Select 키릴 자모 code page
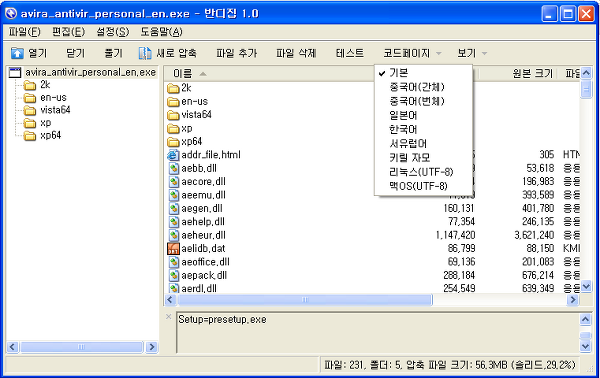The image size is (600, 378). [x=423, y=158]
